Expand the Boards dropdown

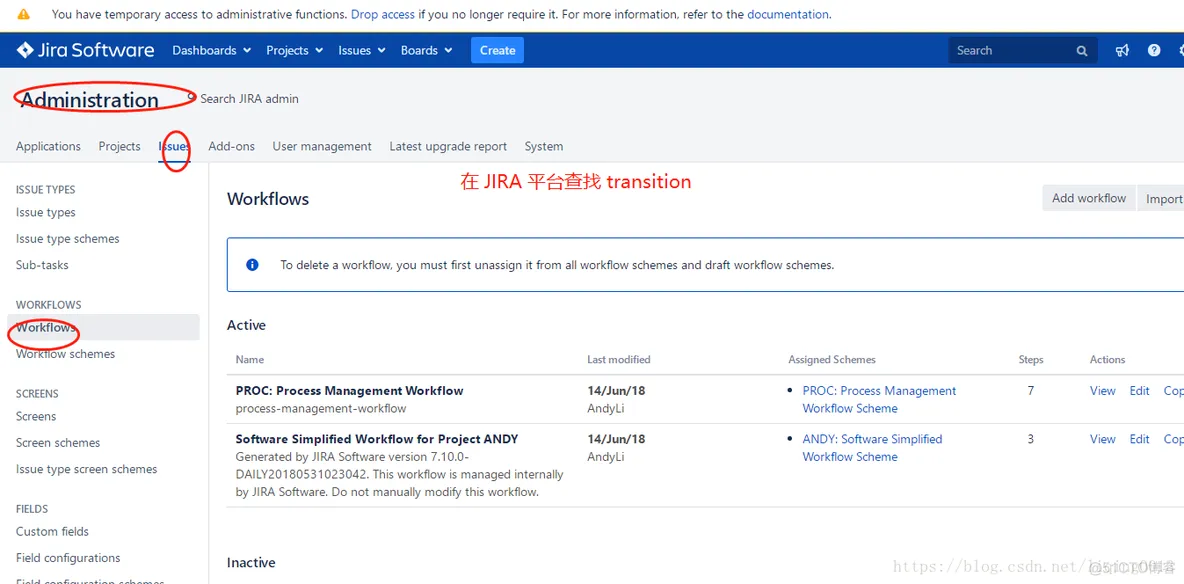[x=427, y=51]
